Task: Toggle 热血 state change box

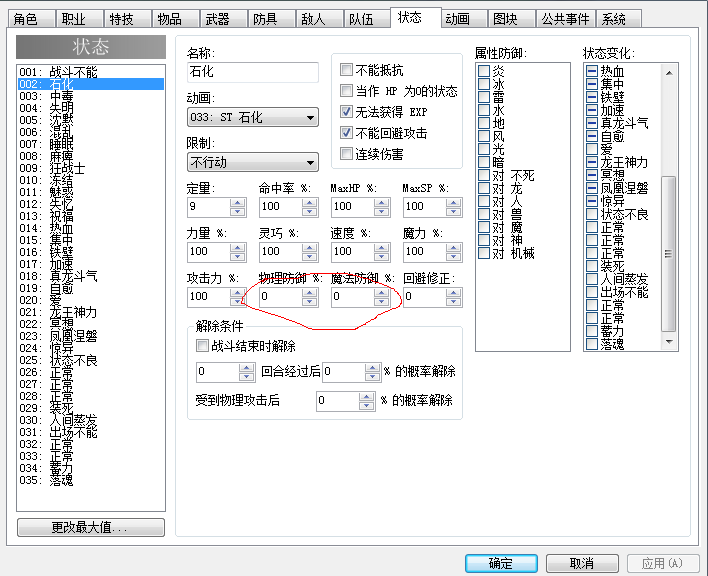Action: 592,71
